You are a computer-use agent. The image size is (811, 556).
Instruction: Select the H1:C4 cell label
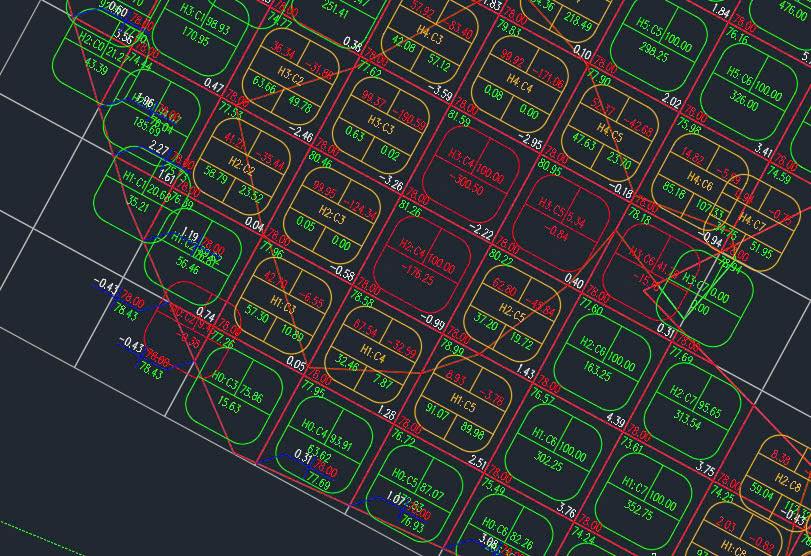(373, 354)
